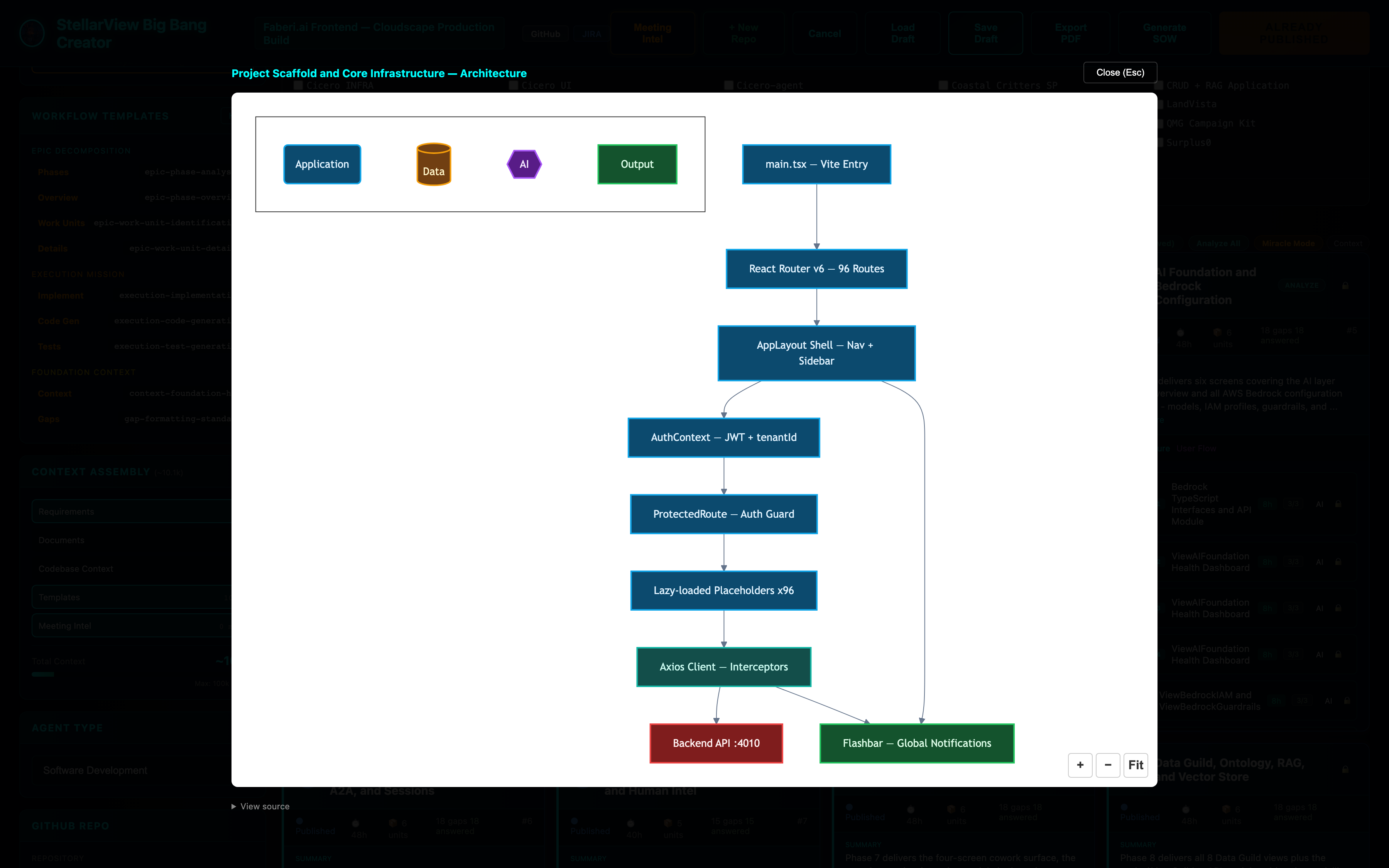The image size is (1389, 868).
Task: Click the + New Repo button
Action: (x=743, y=33)
